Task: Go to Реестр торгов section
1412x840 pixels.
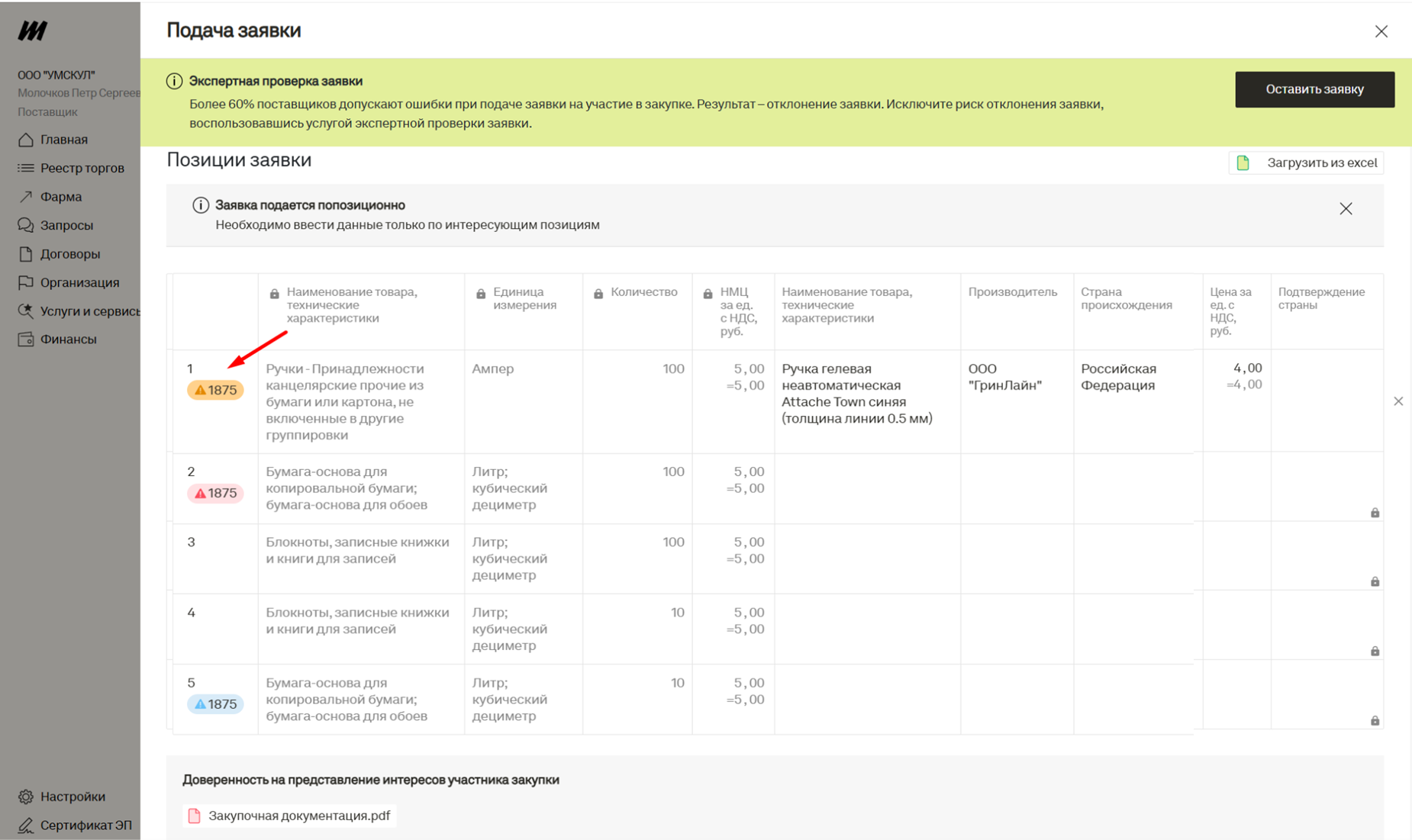Action: point(82,168)
